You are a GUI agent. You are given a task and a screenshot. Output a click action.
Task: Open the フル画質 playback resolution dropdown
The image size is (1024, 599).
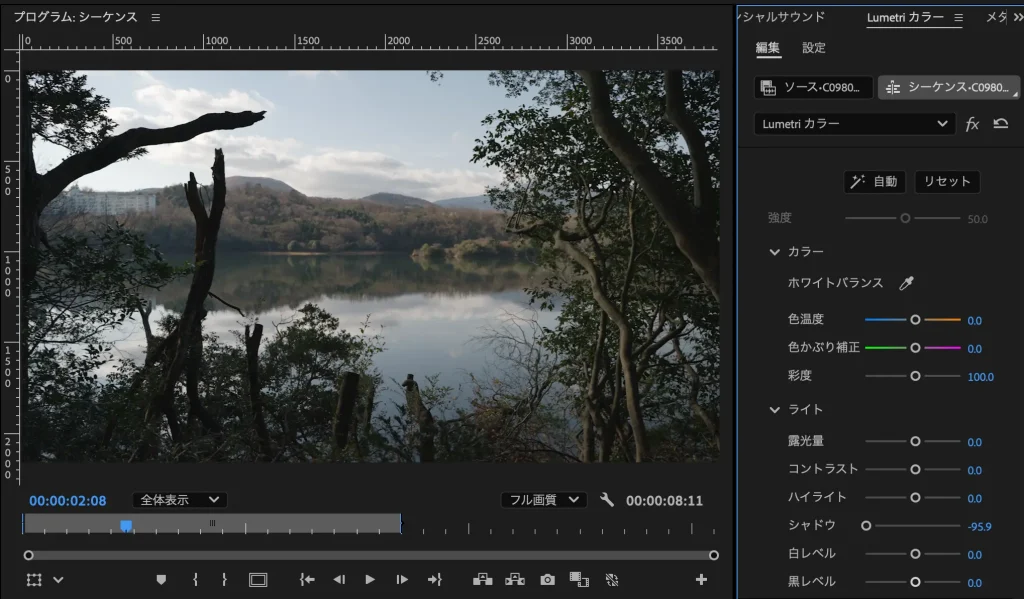[x=542, y=500]
